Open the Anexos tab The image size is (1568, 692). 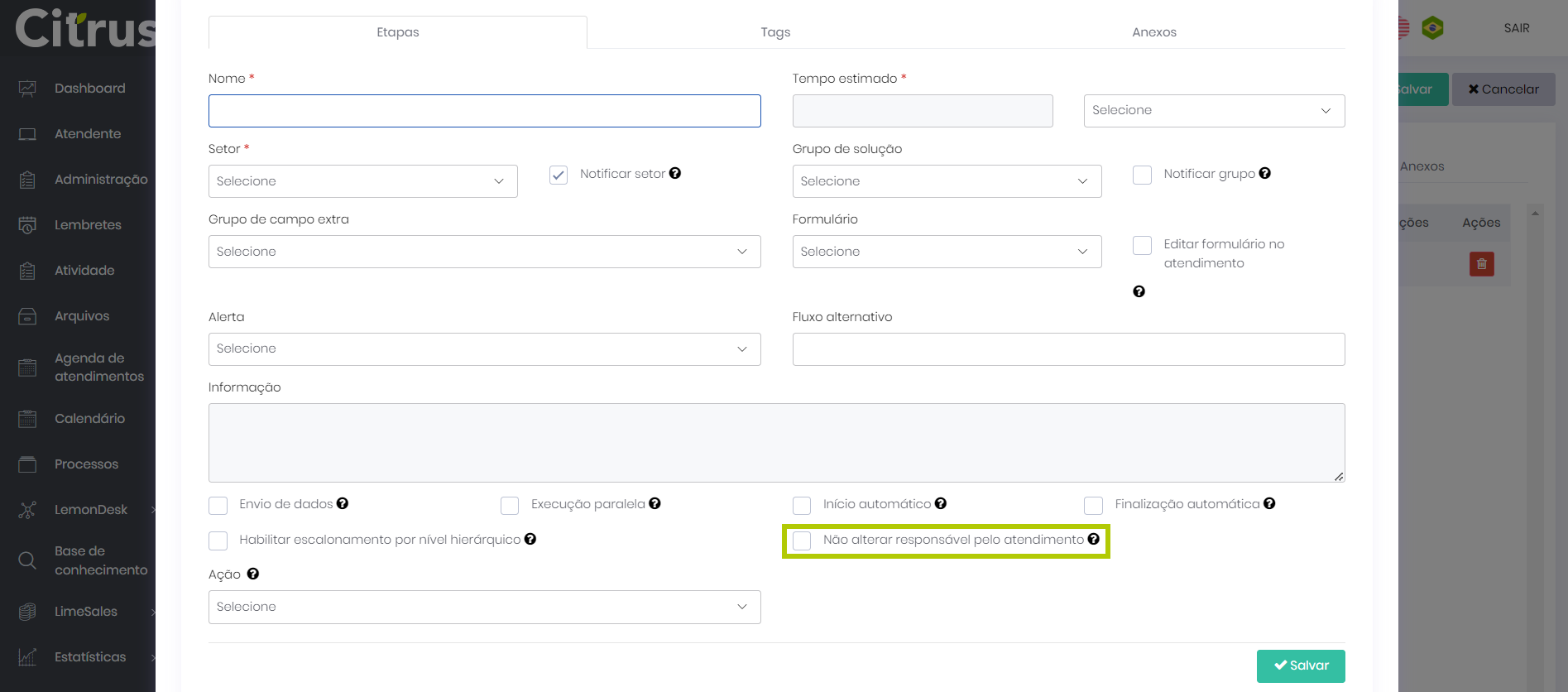1153,32
